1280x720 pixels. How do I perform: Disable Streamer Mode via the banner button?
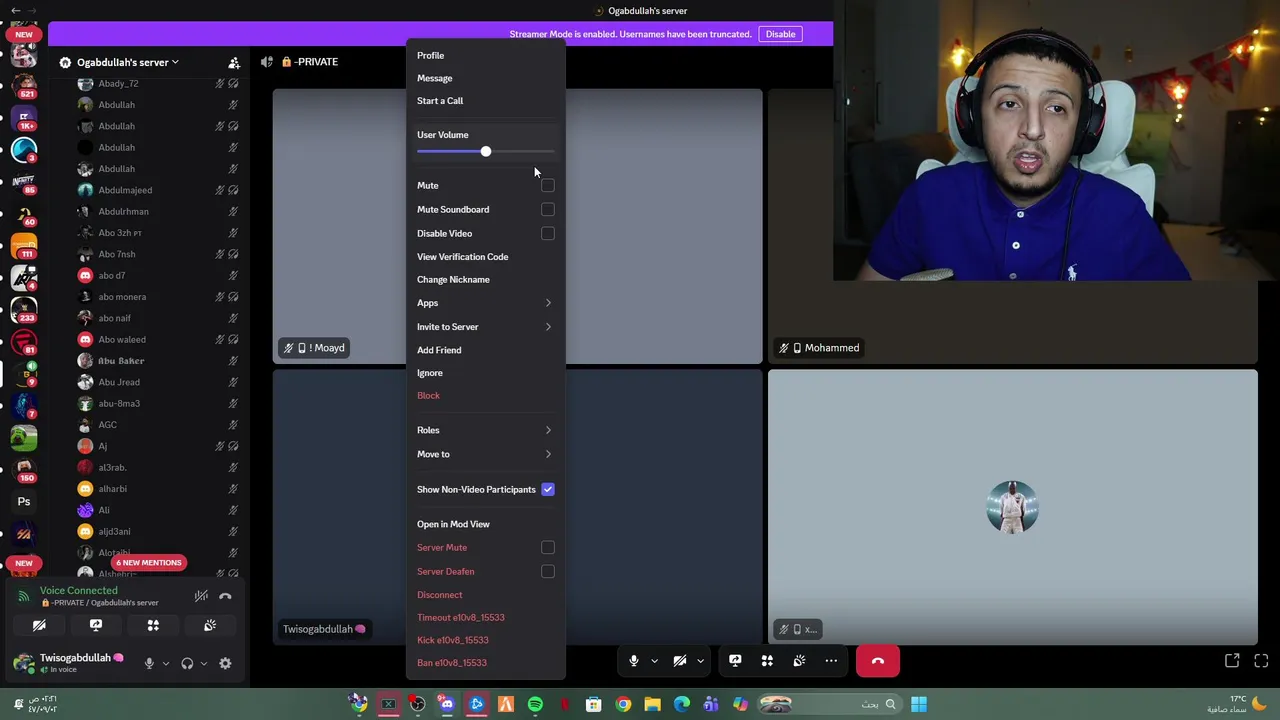coord(780,34)
